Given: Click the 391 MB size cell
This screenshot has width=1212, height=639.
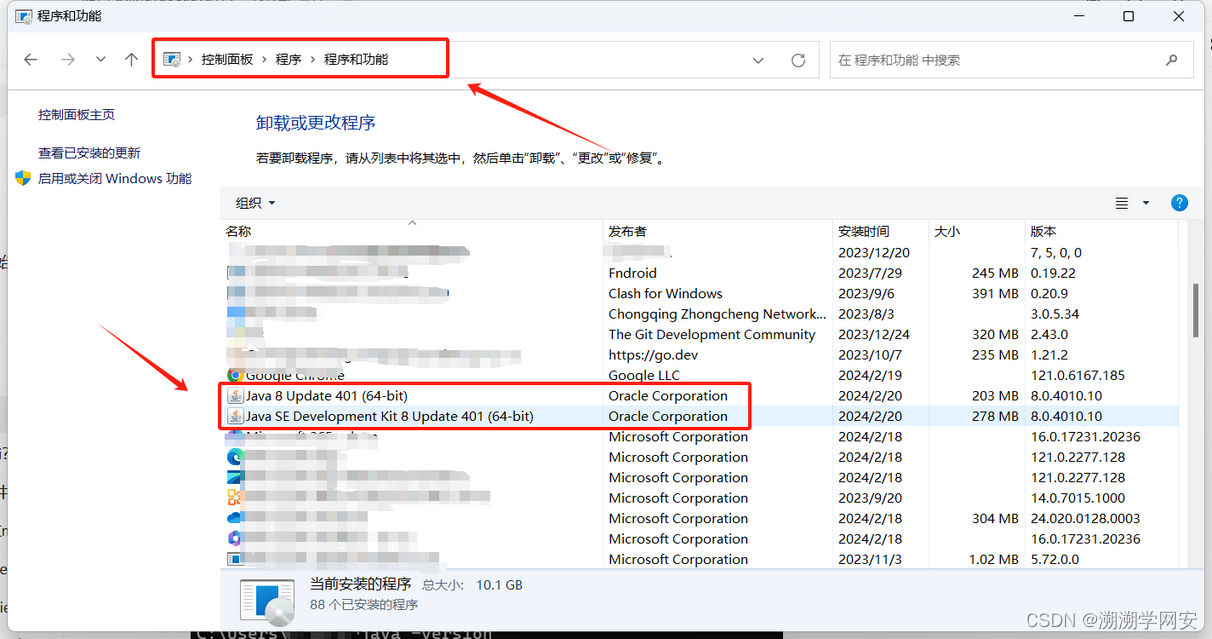Looking at the screenshot, I should click(x=995, y=294).
